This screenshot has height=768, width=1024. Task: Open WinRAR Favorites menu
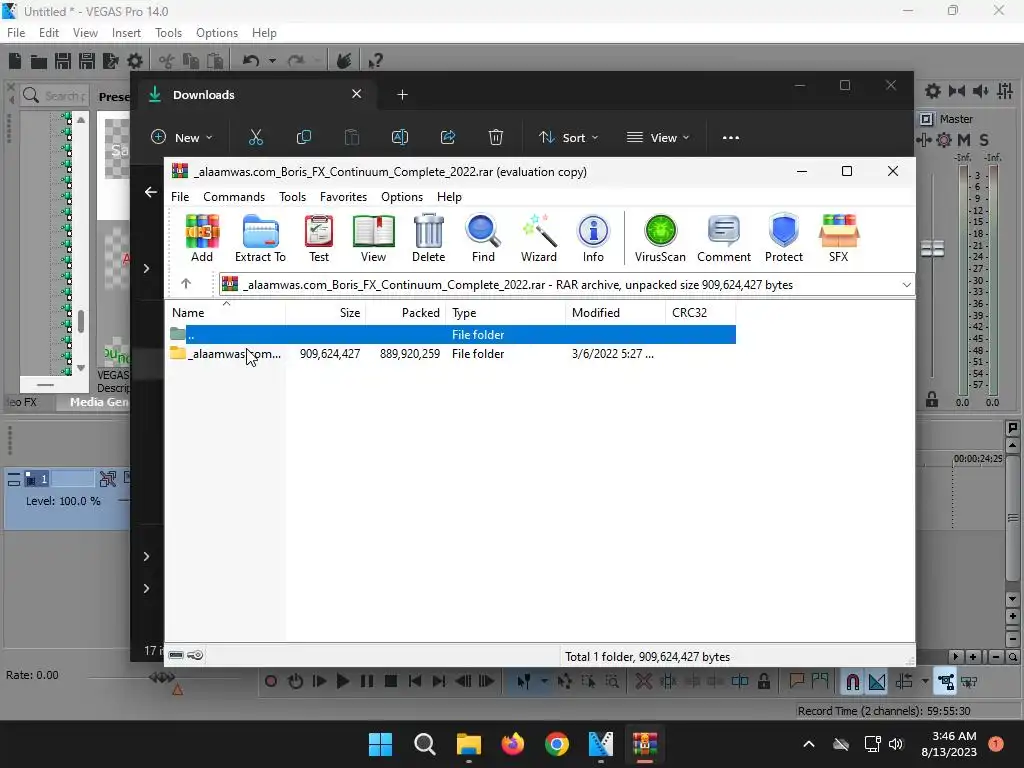(343, 197)
